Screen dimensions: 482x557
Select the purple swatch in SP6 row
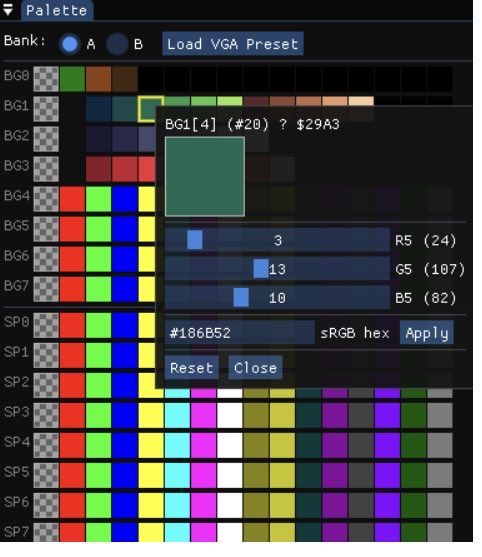[335, 505]
